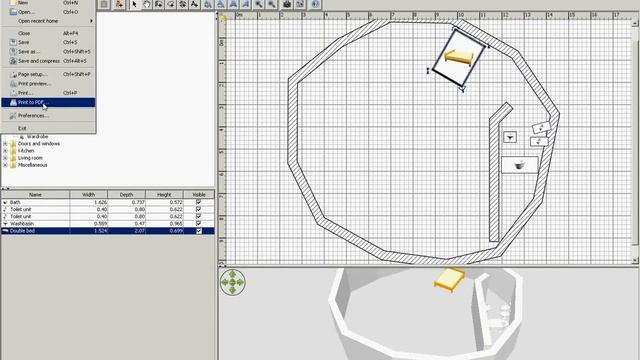Choose Page setup... menu entry
Screen dimensions: 640x360
[48, 74]
